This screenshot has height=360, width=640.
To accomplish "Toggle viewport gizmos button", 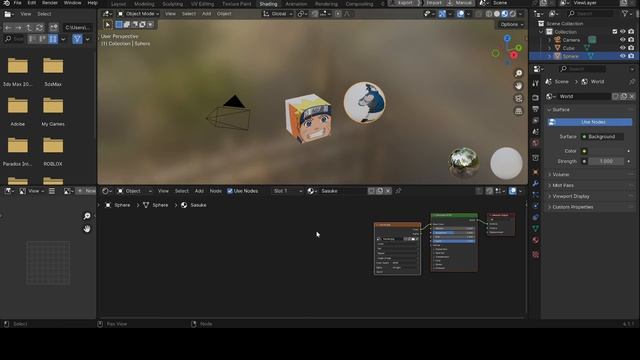I will pyautogui.click(x=442, y=14).
